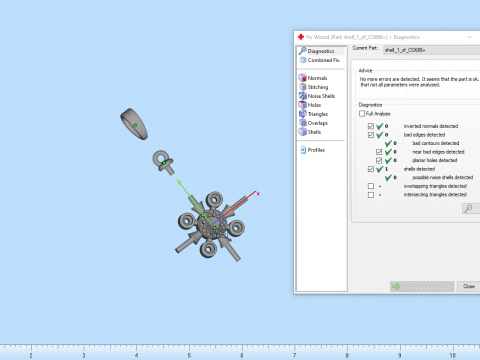The height and width of the screenshot is (360, 480).
Task: Select the Holes fixing step
Action: coord(310,105)
